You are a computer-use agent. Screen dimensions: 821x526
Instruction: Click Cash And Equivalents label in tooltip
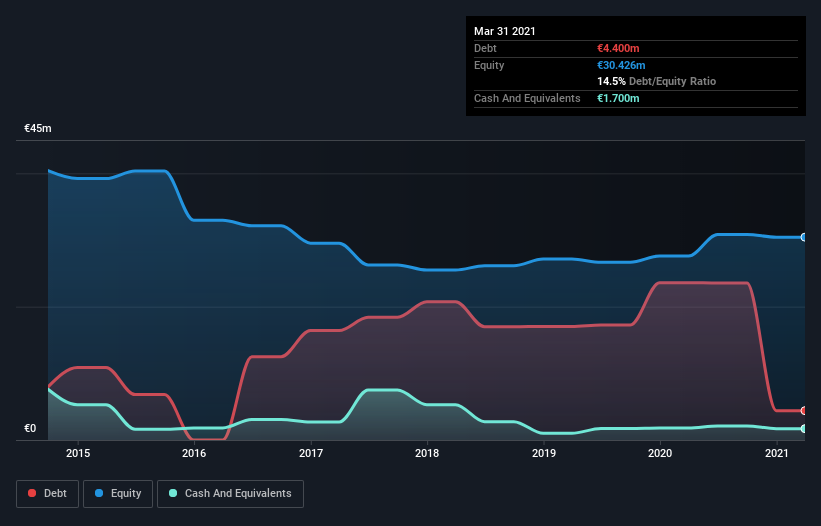point(527,98)
